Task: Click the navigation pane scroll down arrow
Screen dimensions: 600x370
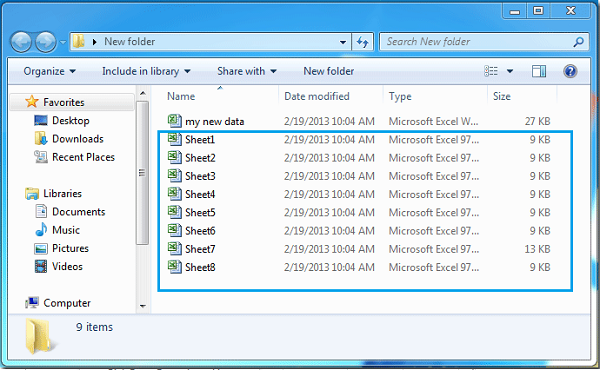Action: click(x=143, y=306)
